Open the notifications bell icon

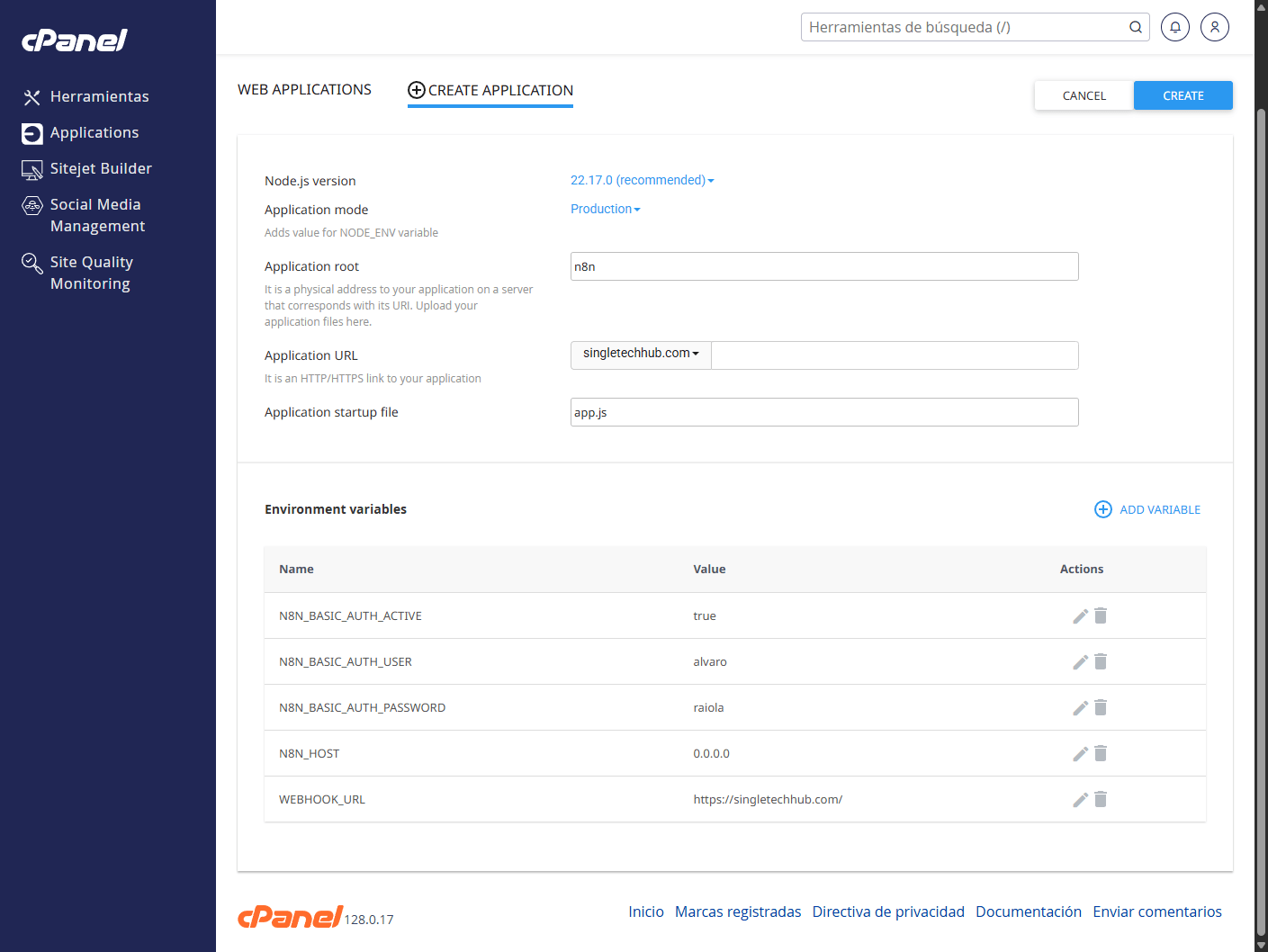tap(1175, 27)
